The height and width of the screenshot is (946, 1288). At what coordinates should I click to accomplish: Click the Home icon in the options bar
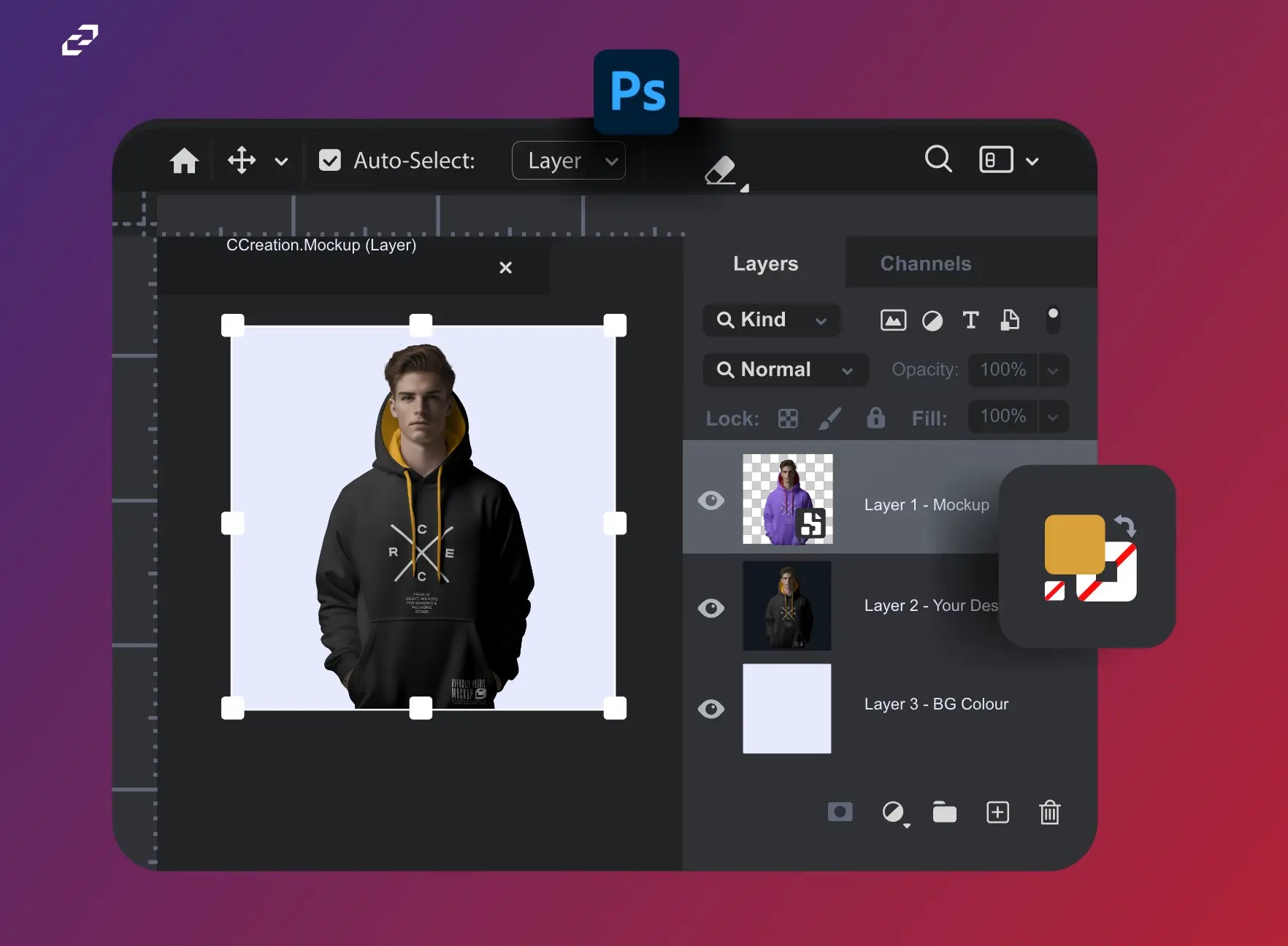click(184, 161)
